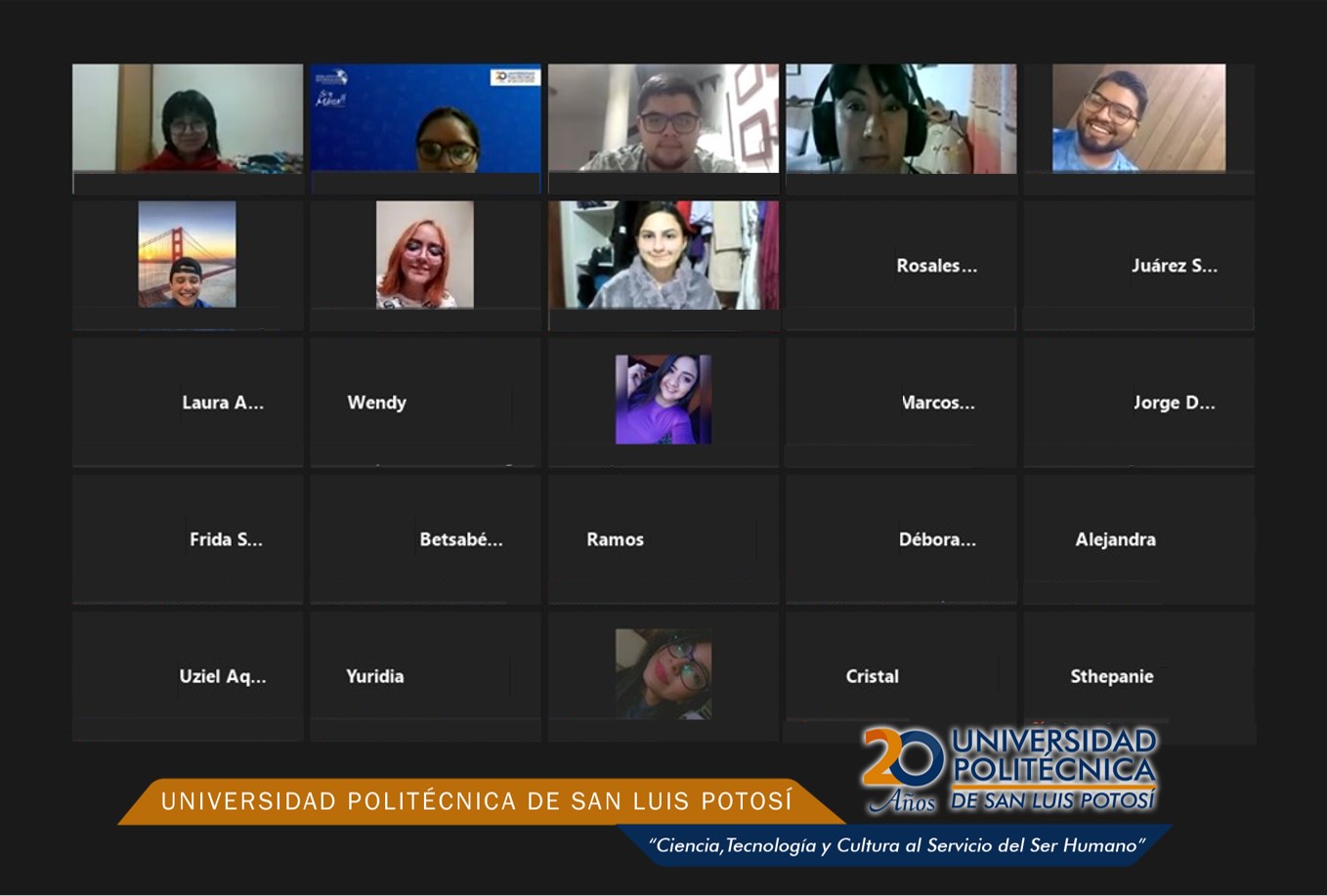Click the red-haired profile picture tile

(425, 255)
